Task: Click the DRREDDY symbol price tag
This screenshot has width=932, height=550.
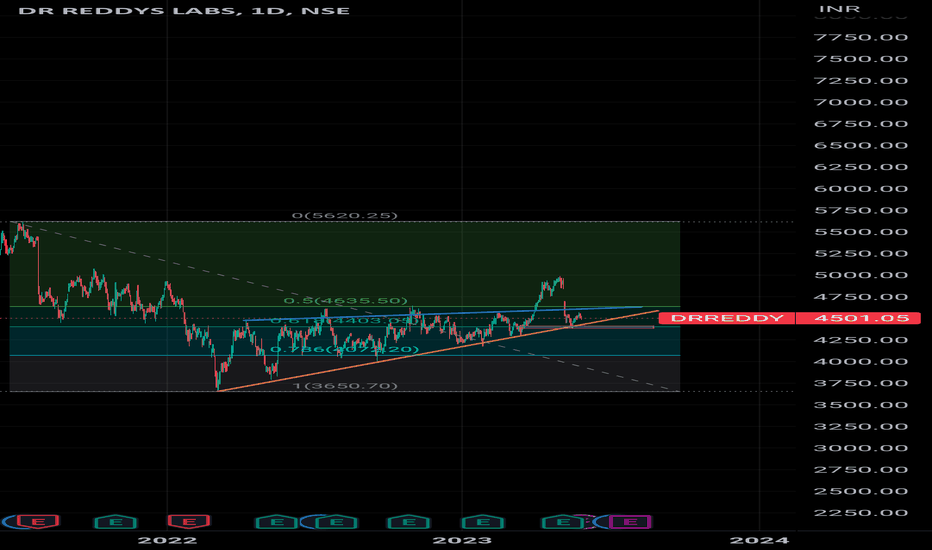Action: [x=726, y=318]
